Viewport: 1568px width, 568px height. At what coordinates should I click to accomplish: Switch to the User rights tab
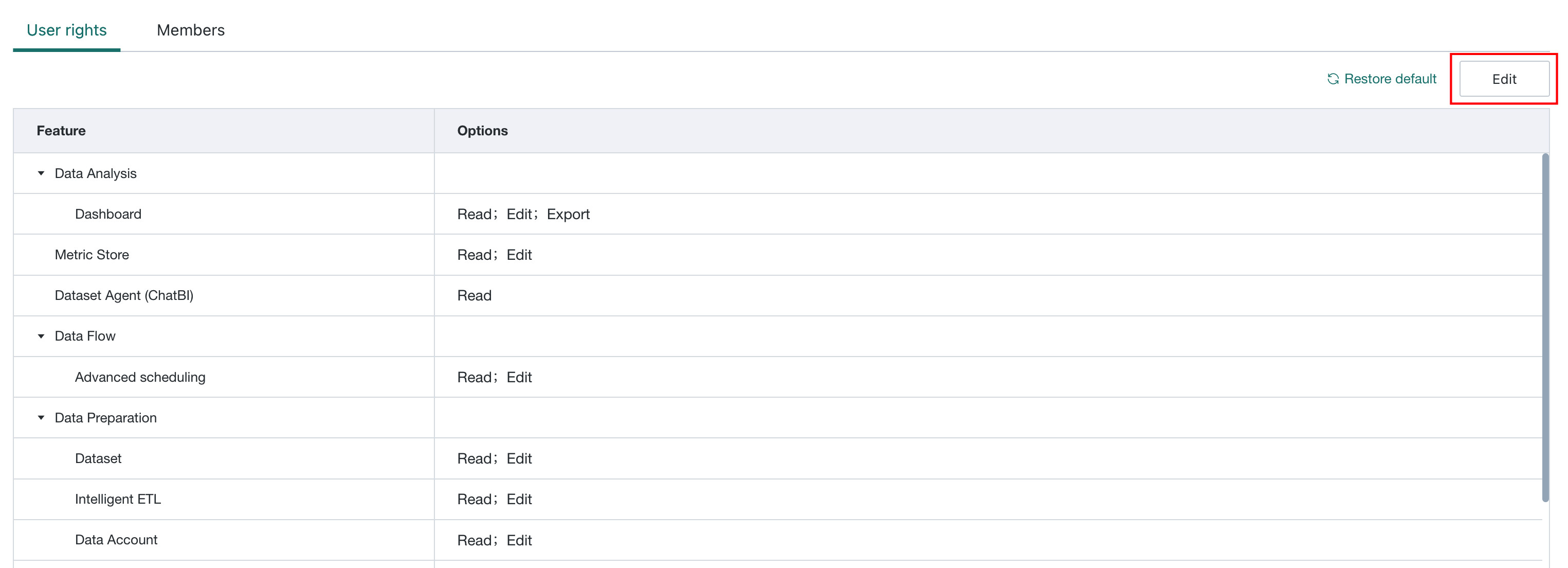pos(66,30)
